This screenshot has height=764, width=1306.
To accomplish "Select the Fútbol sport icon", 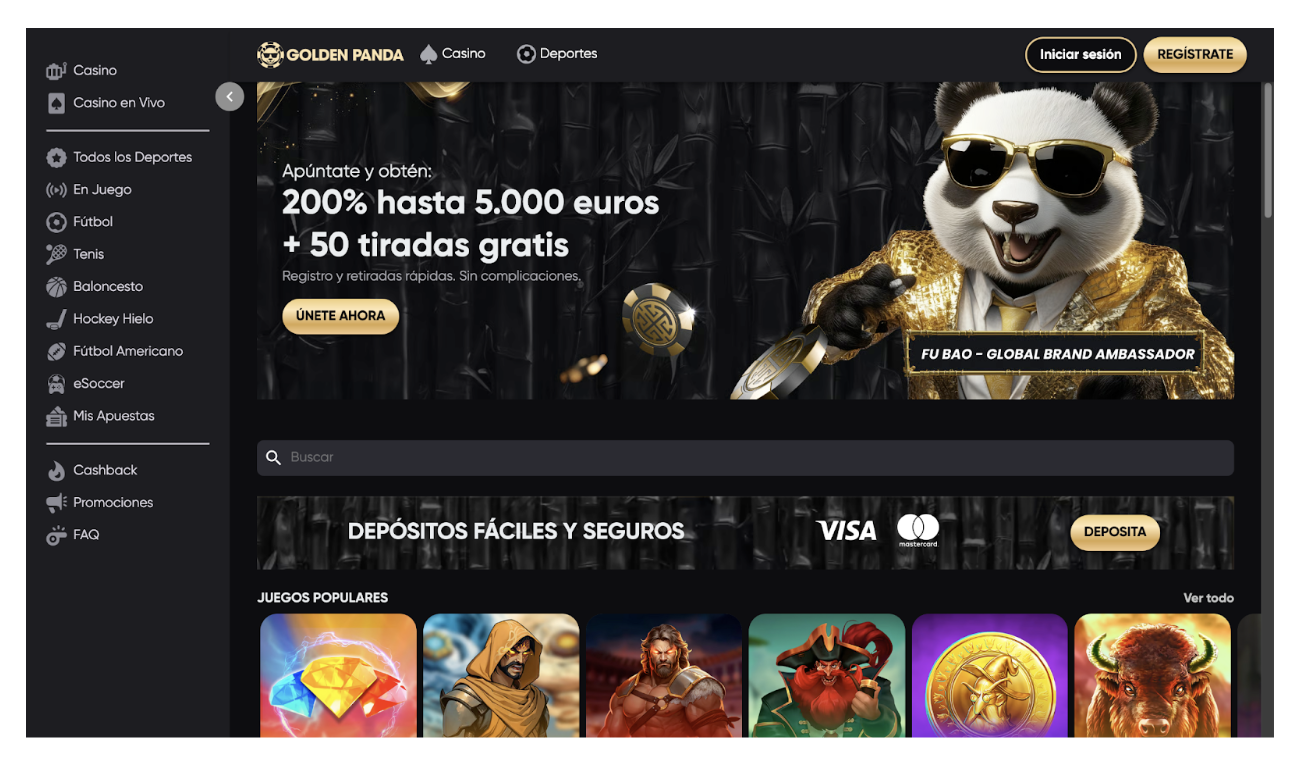I will pos(56,222).
